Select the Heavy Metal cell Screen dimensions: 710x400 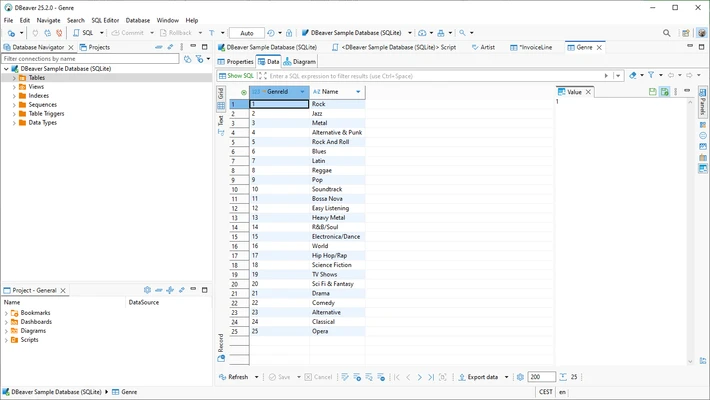337,218
